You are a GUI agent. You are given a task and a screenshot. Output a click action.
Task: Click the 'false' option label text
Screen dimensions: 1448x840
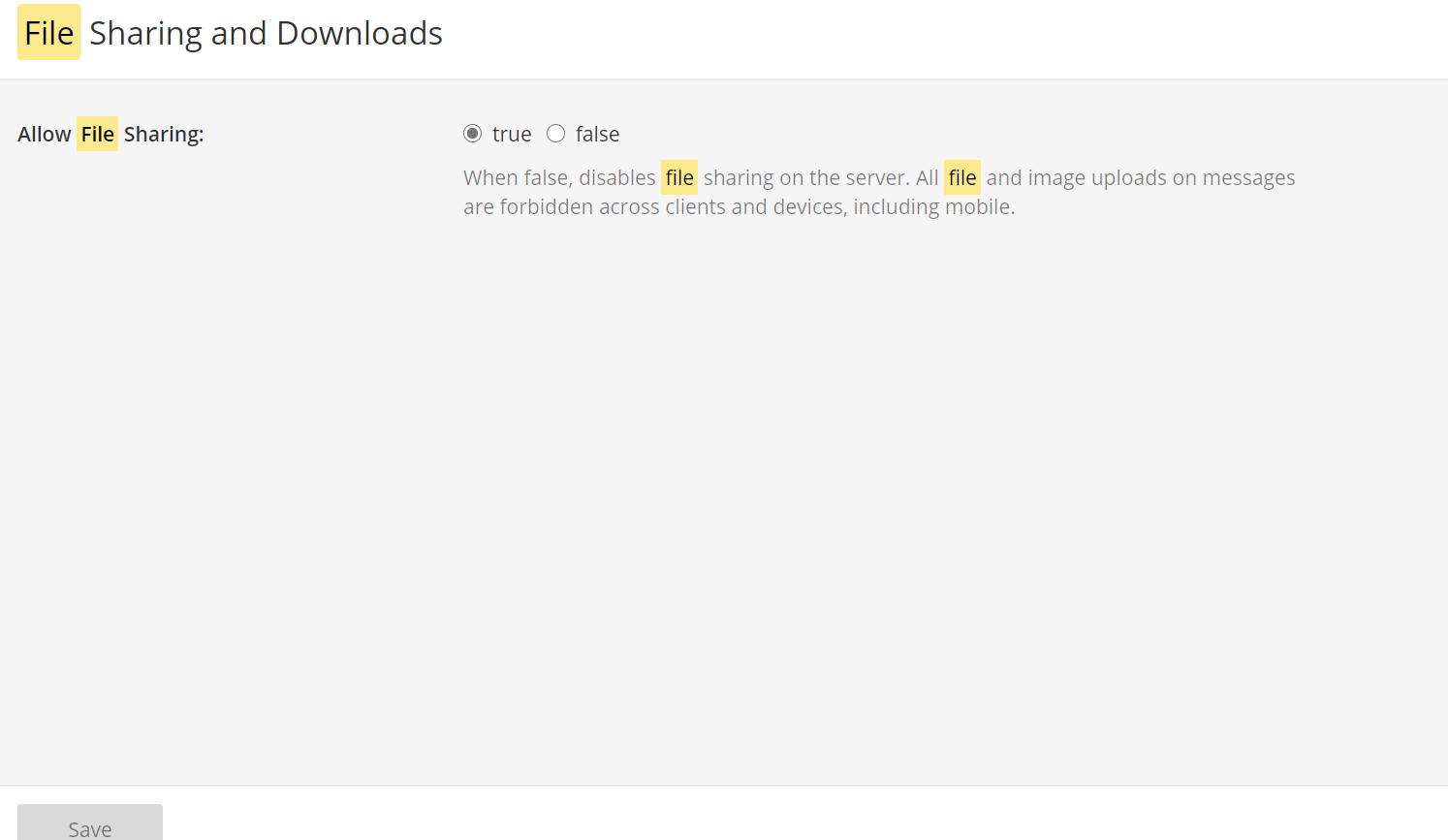coord(597,134)
